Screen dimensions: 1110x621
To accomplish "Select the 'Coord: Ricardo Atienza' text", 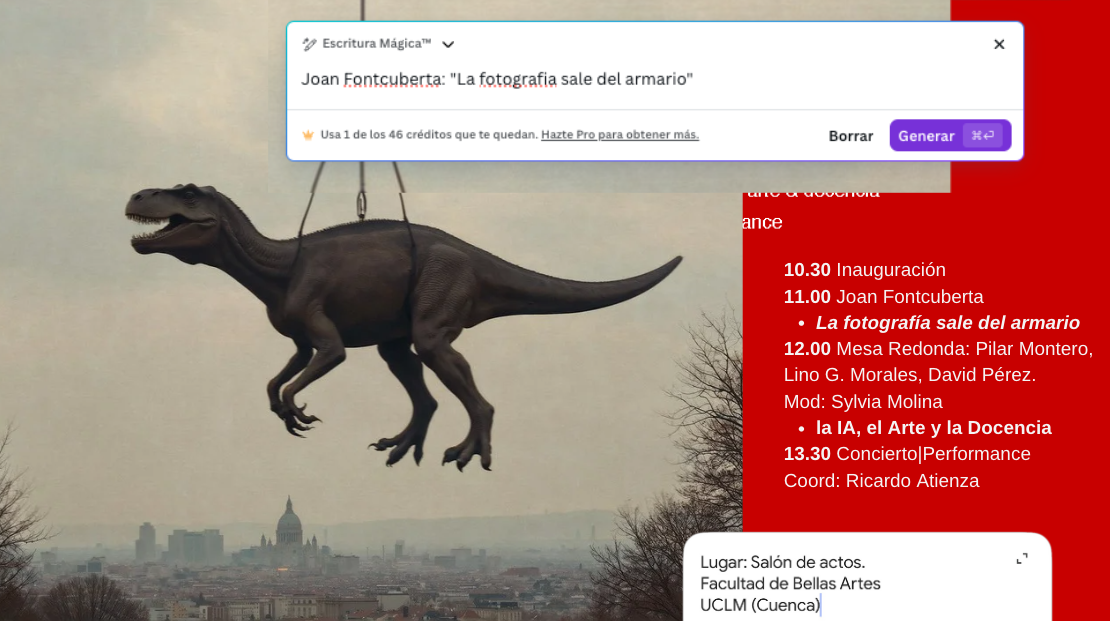I will coord(881,481).
